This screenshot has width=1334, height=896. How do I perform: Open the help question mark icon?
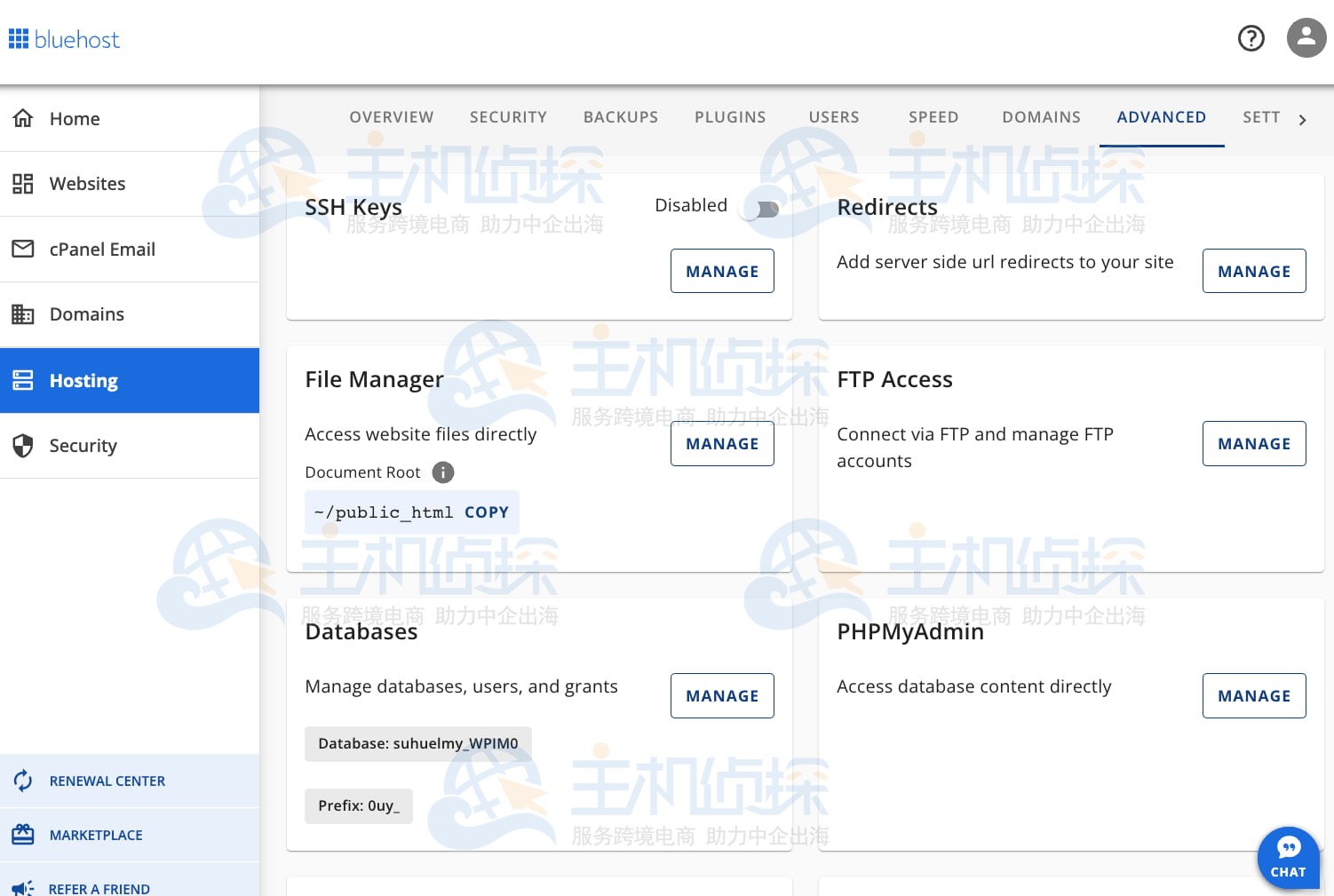click(x=1251, y=38)
